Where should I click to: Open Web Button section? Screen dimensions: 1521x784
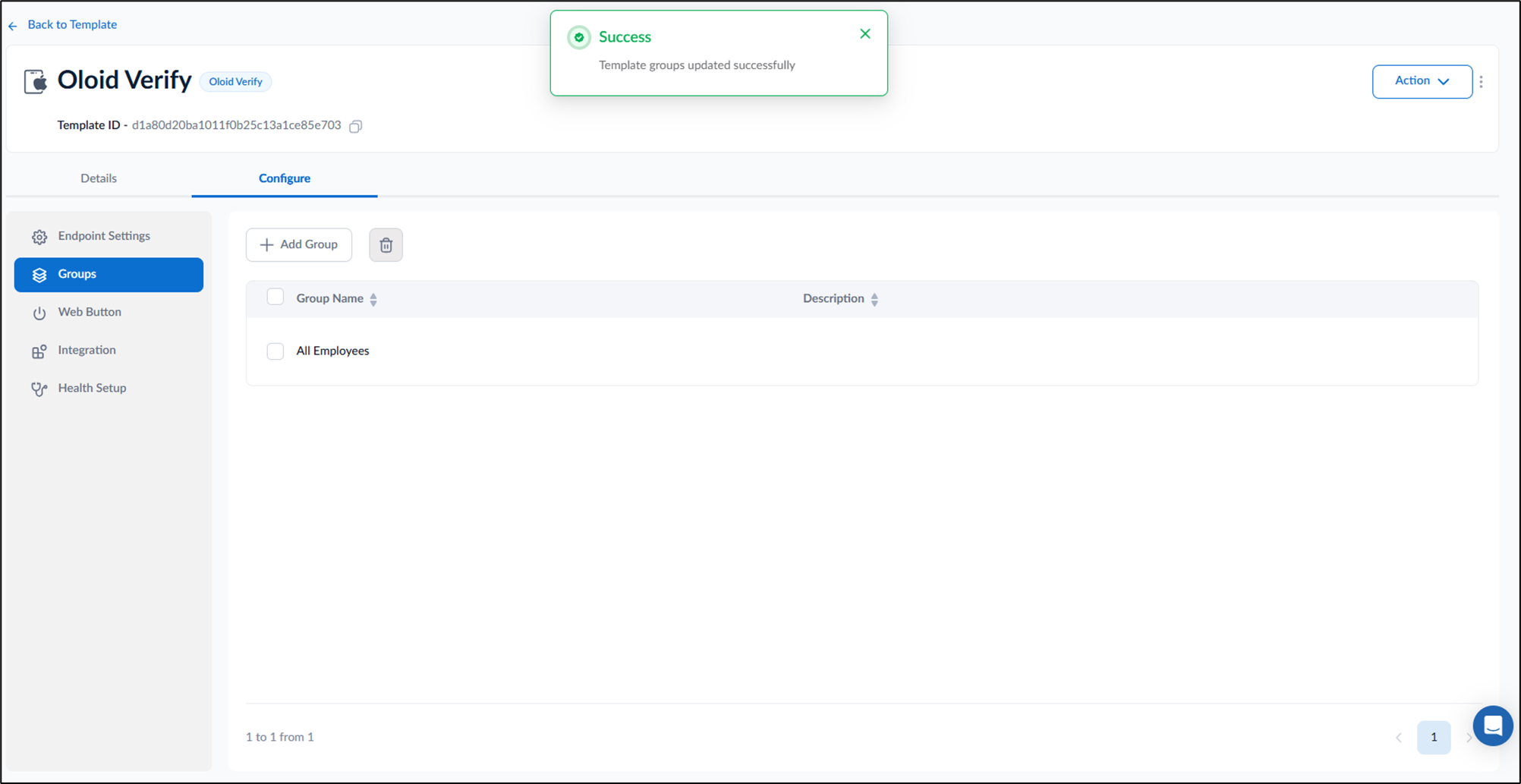click(109, 313)
